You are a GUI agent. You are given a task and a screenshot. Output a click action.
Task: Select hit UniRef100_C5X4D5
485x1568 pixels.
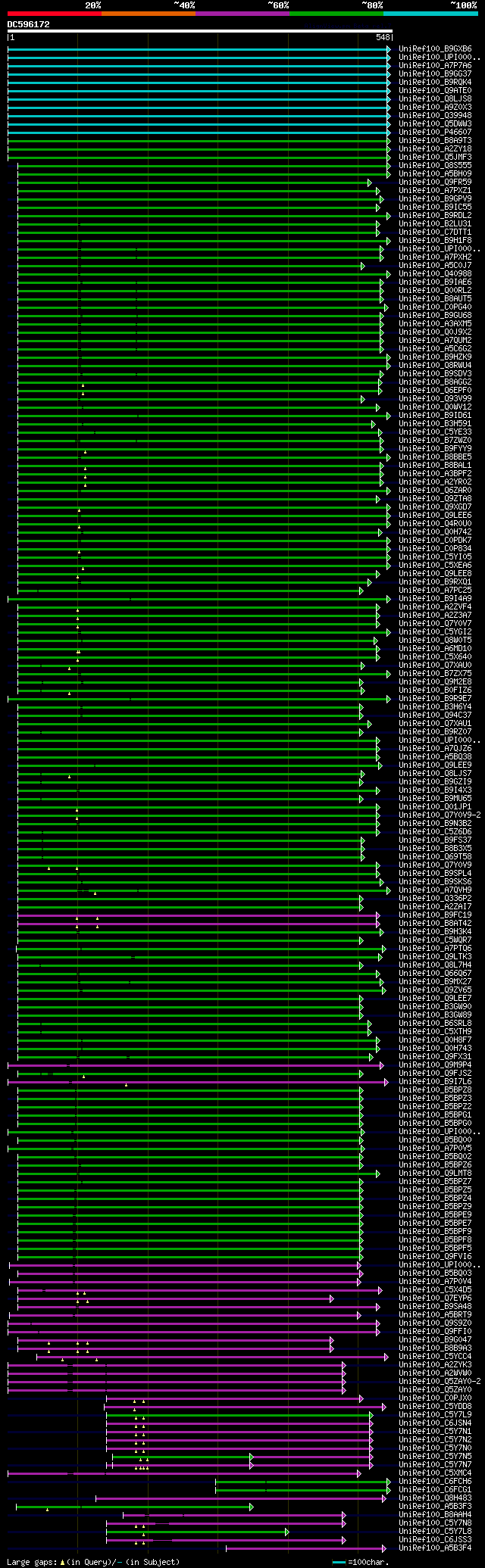[435, 1290]
